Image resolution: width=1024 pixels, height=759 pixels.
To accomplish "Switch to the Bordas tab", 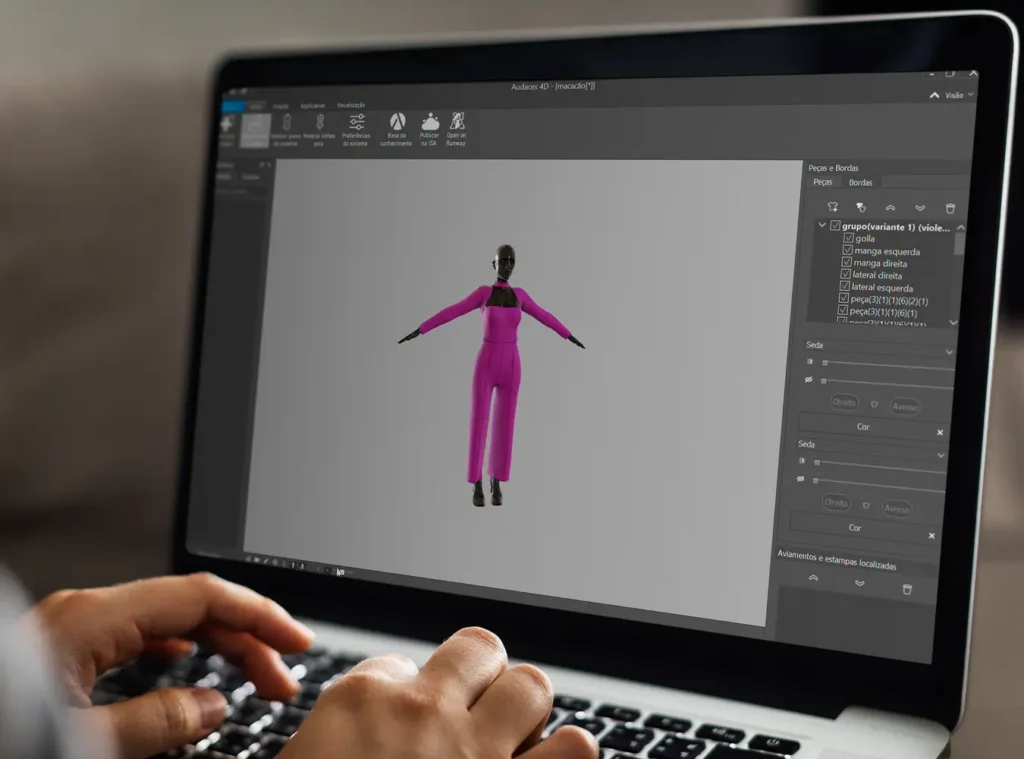I will pos(860,183).
